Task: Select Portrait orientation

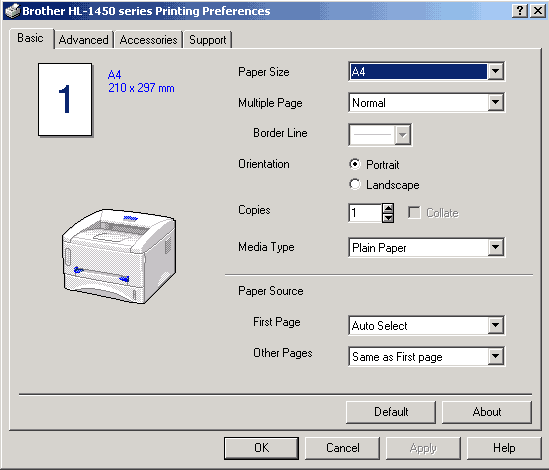Action: 355,164
